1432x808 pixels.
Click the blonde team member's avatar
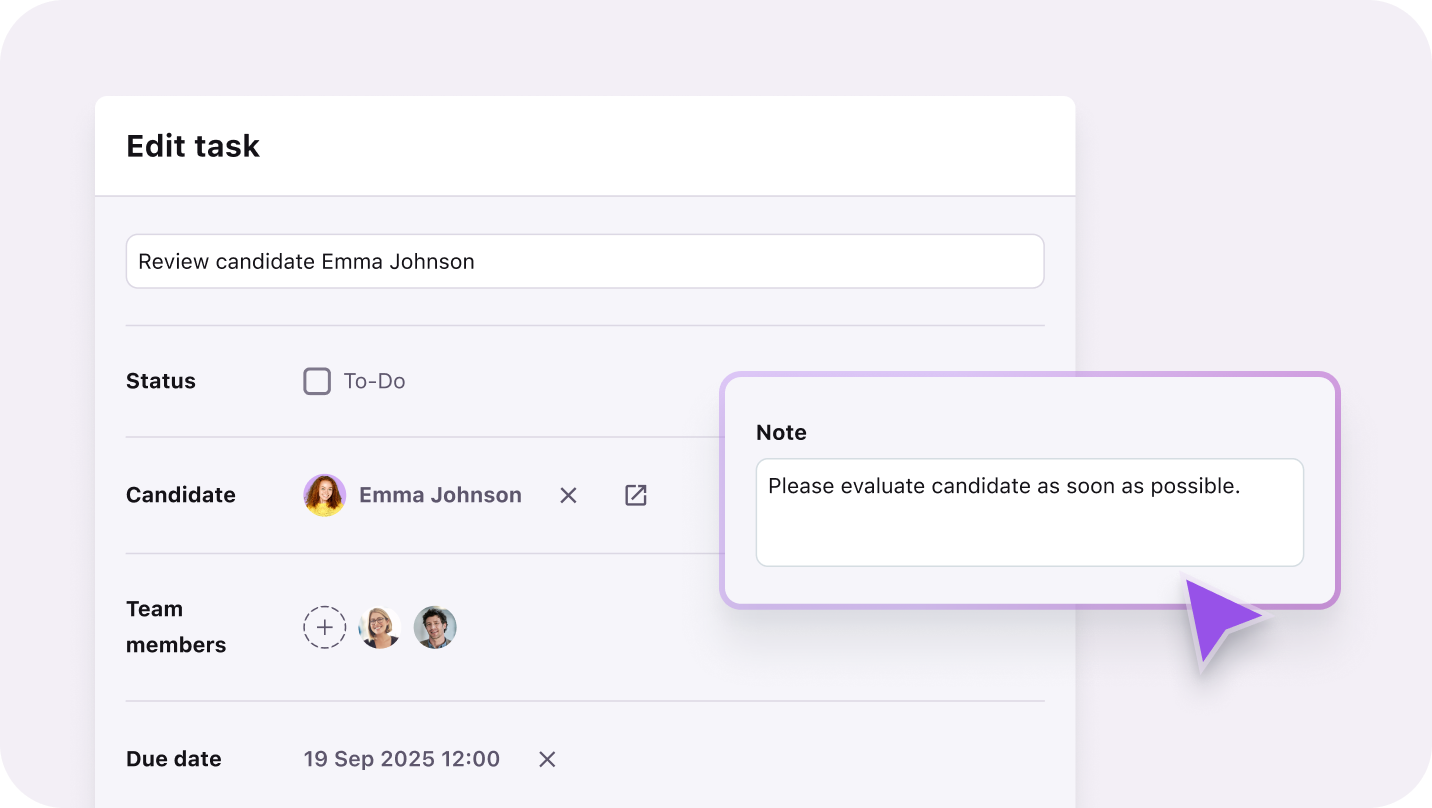pyautogui.click(x=380, y=627)
